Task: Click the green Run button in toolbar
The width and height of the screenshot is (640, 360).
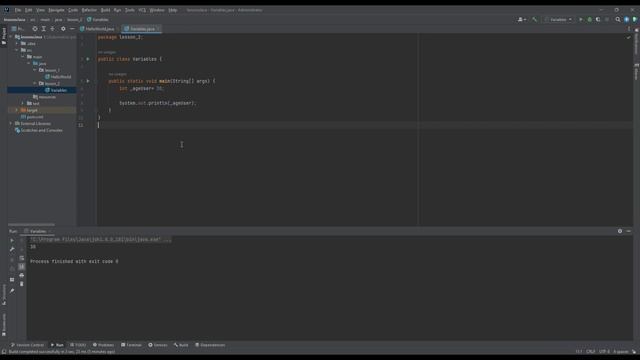Action: [581, 19]
